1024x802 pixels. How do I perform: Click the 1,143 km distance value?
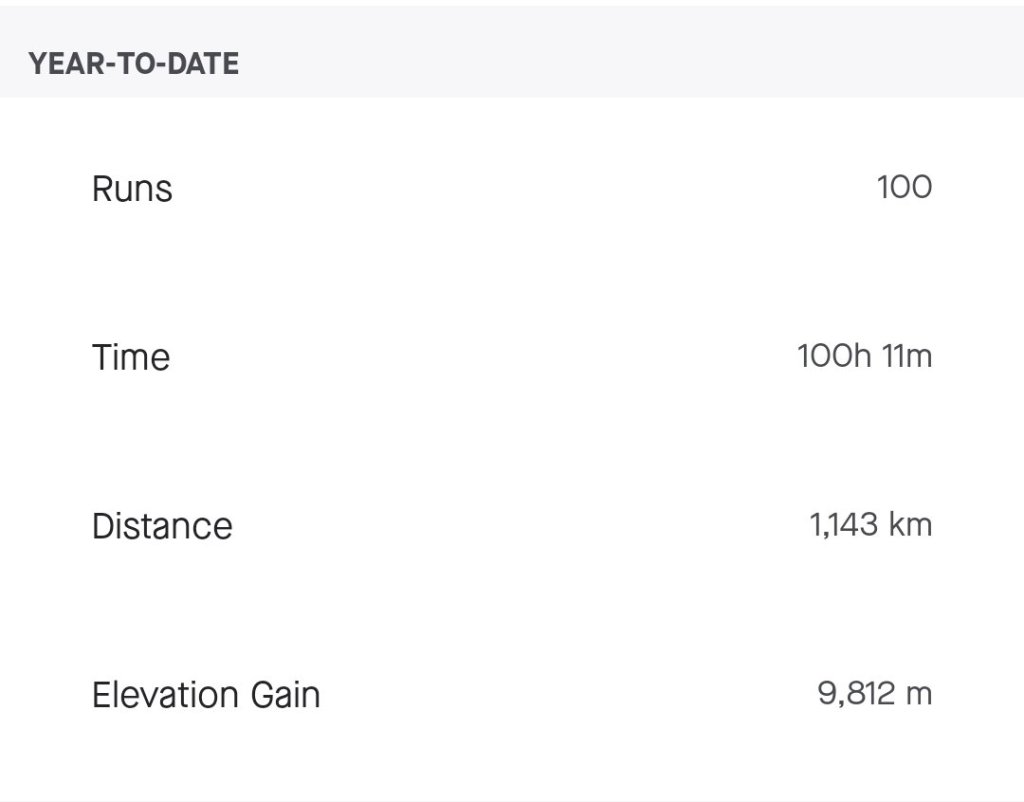[870, 525]
